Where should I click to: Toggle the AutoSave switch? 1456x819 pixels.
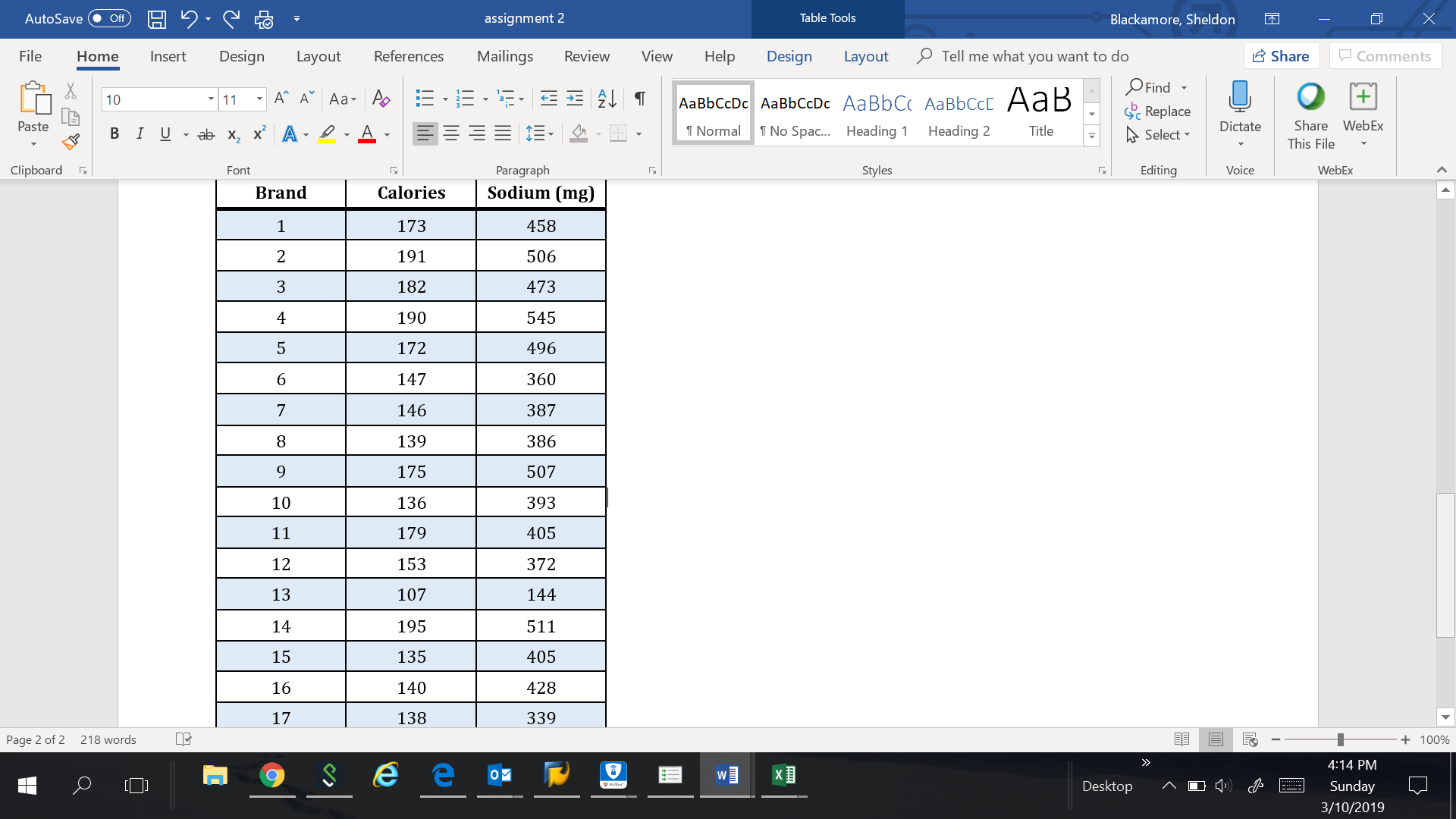[110, 18]
